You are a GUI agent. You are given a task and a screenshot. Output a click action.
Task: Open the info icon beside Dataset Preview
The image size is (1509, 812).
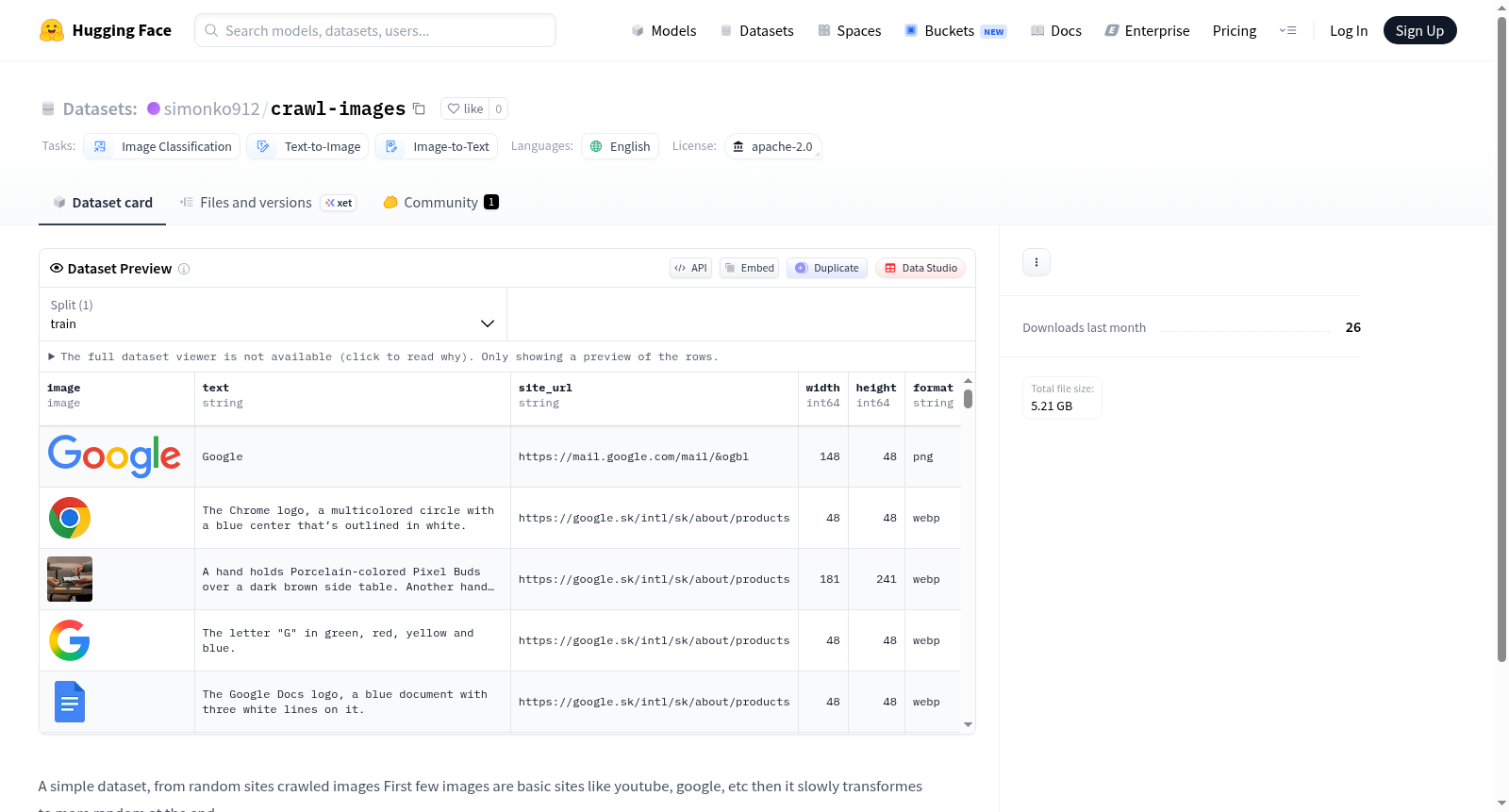184,269
